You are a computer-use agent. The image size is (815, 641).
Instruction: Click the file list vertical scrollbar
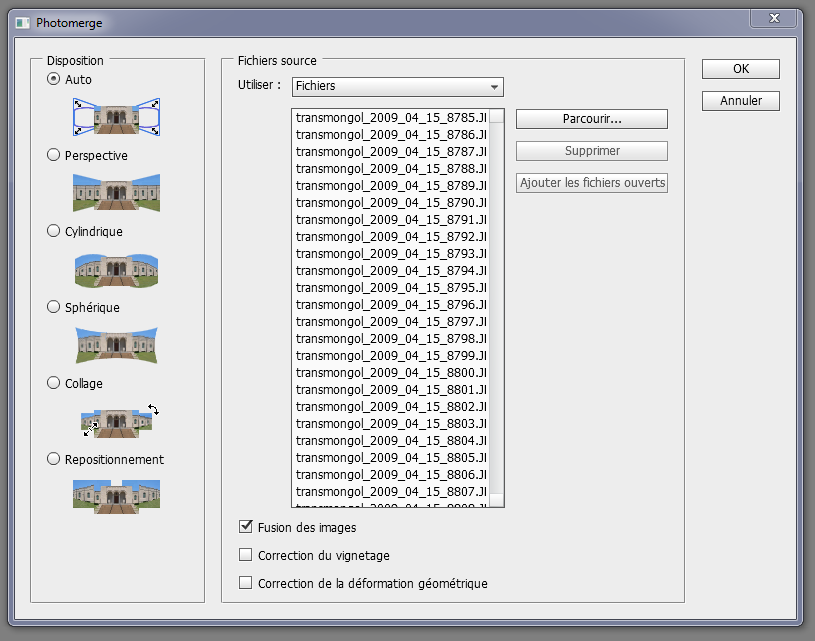point(497,300)
